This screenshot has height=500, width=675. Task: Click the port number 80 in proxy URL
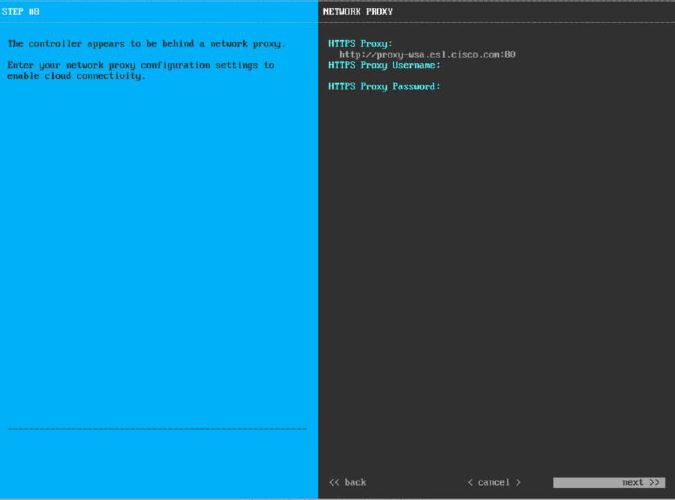[510, 54]
